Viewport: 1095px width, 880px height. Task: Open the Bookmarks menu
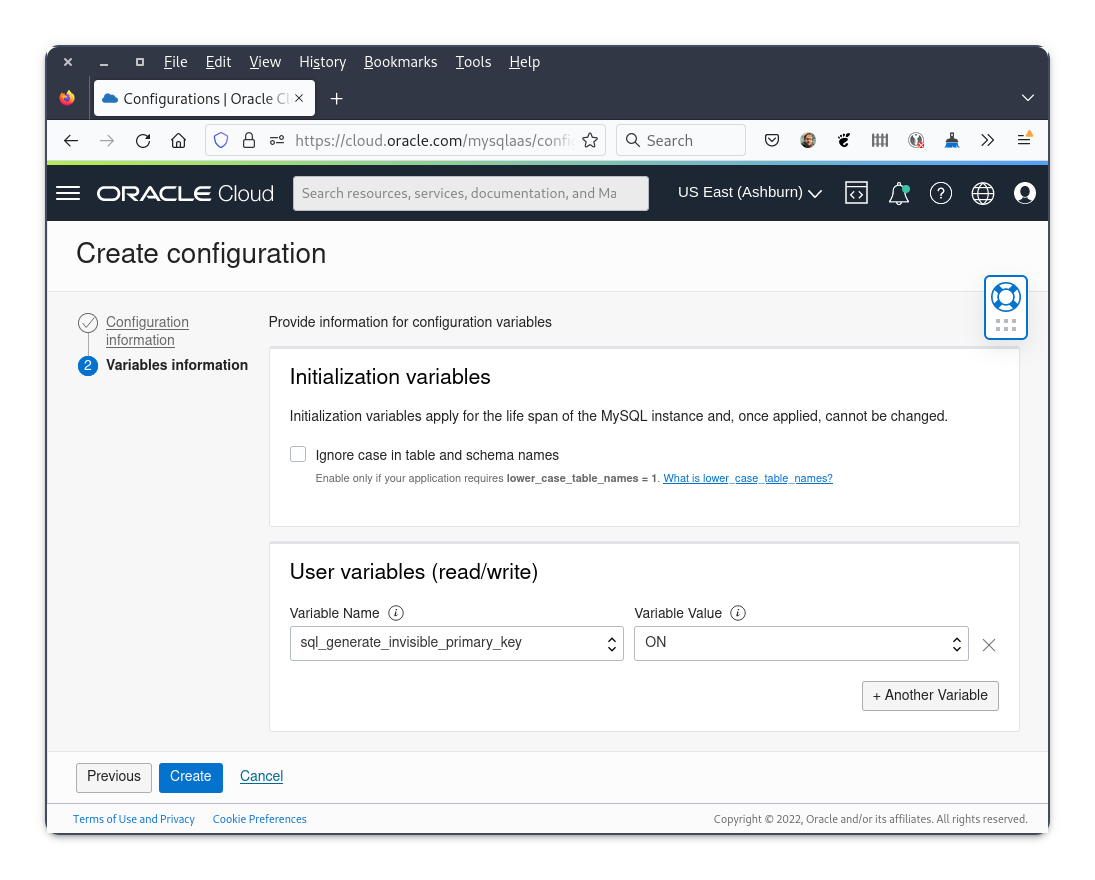pos(400,62)
